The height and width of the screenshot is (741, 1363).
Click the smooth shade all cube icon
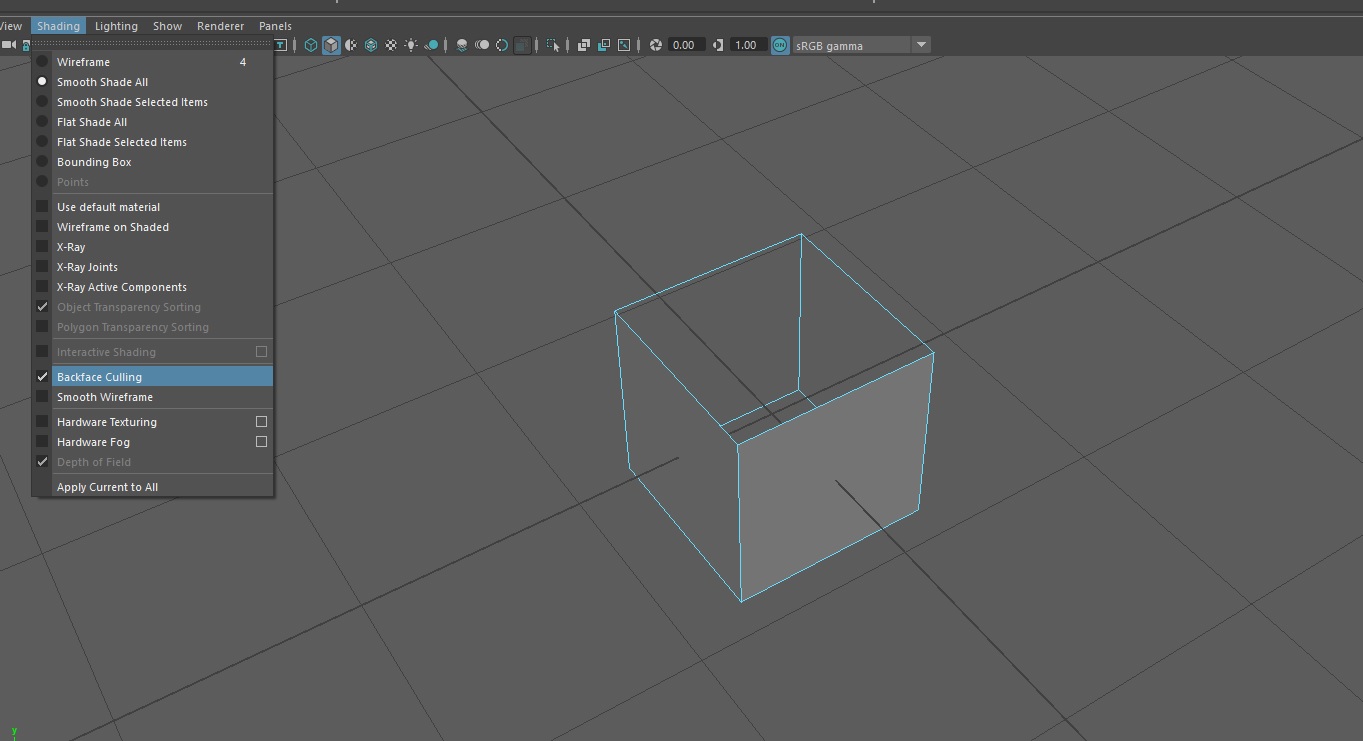point(331,45)
